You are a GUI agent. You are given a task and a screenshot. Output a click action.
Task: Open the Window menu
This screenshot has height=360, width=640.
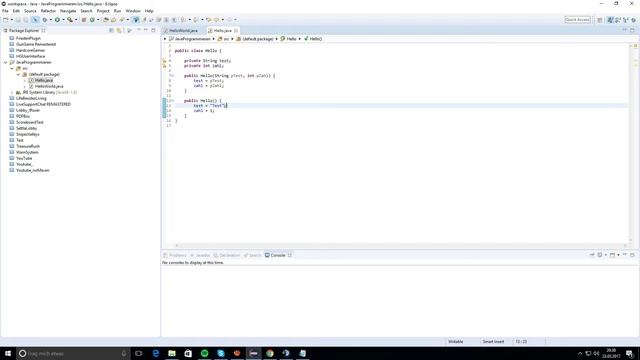tap(133, 11)
